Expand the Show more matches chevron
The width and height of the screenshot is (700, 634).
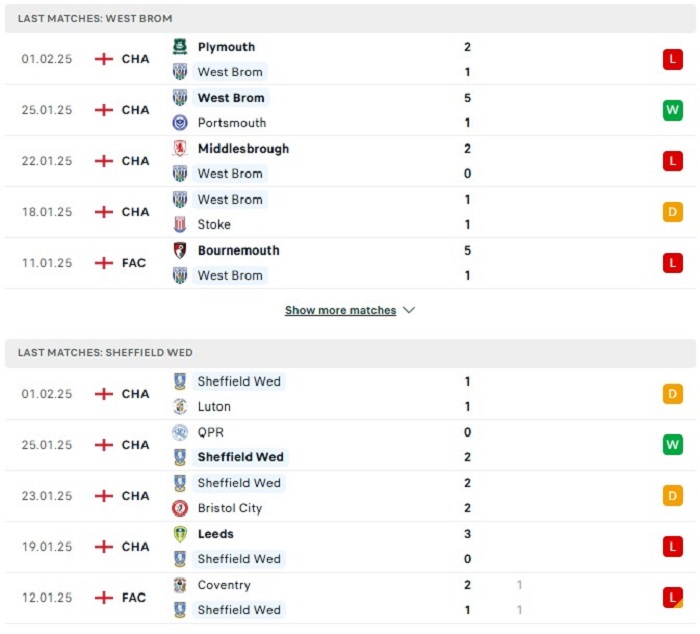(409, 310)
